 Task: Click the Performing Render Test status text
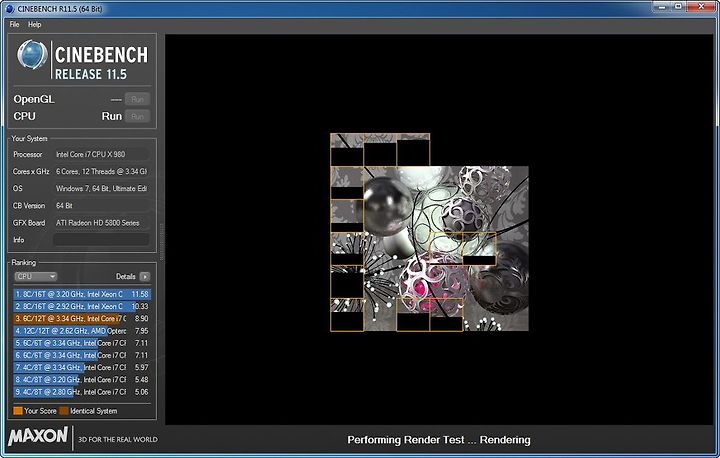point(439,440)
